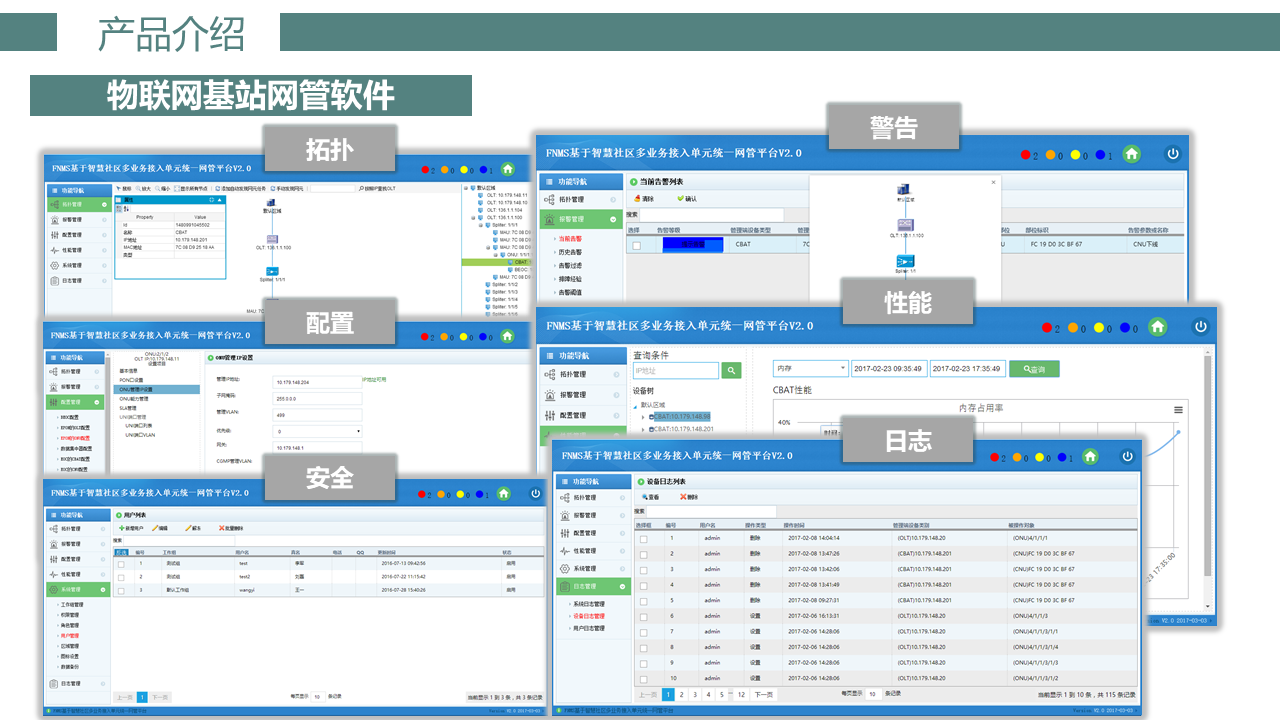Select Splitter 1/1/1 node in topology canvas
The width and height of the screenshot is (1280, 720).
coord(272,271)
